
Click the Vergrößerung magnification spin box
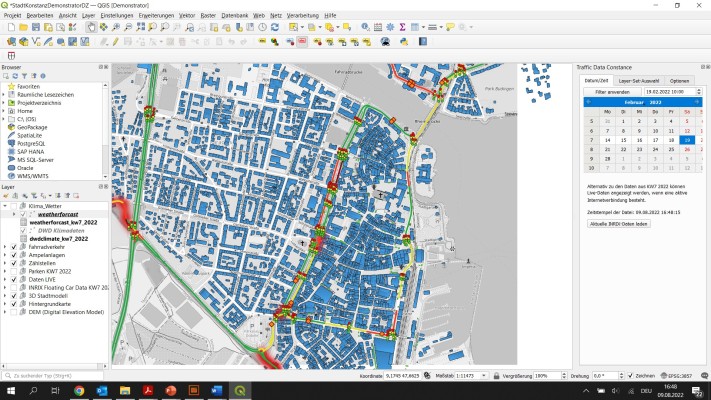click(x=550, y=376)
